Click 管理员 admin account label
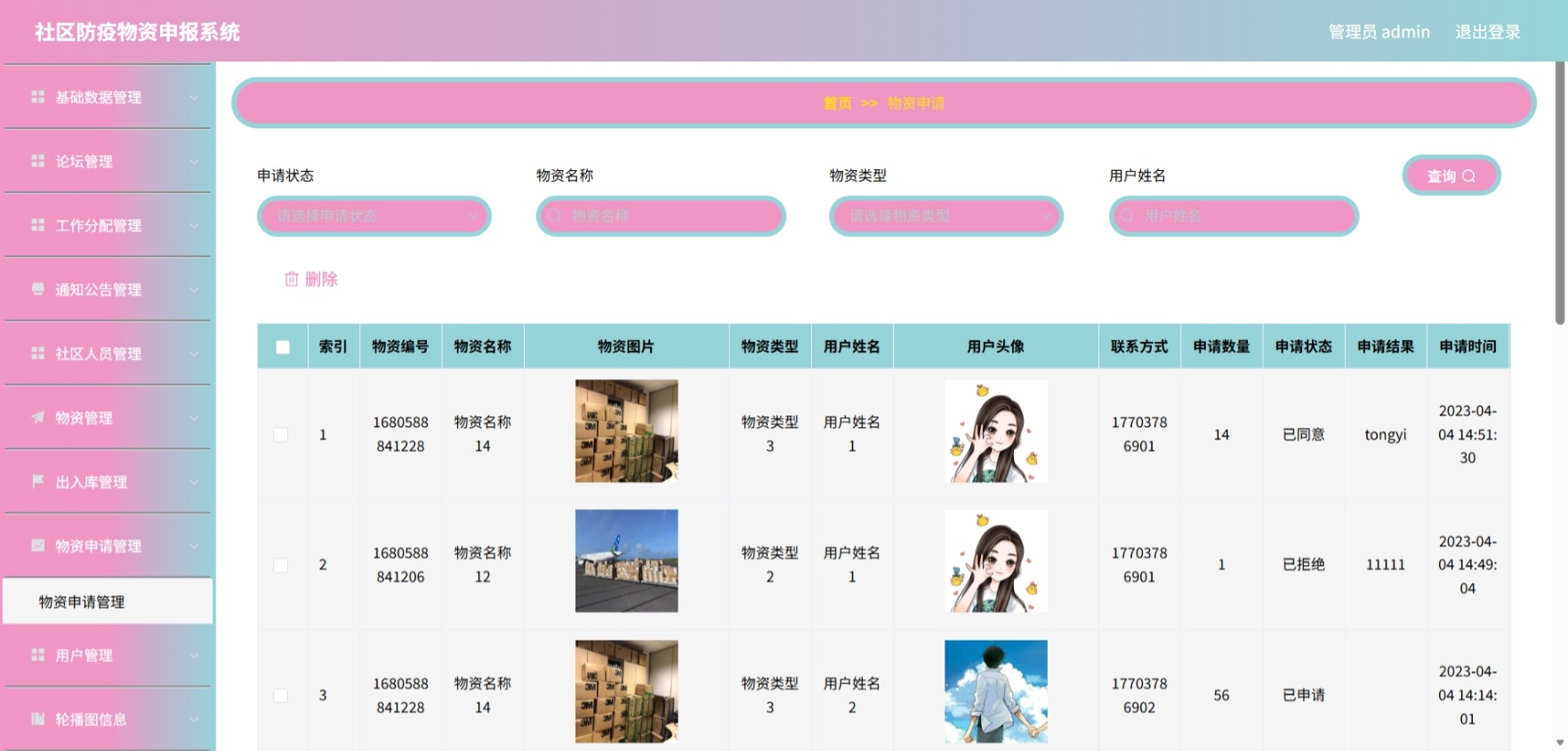This screenshot has width=1568, height=751. tap(1379, 32)
